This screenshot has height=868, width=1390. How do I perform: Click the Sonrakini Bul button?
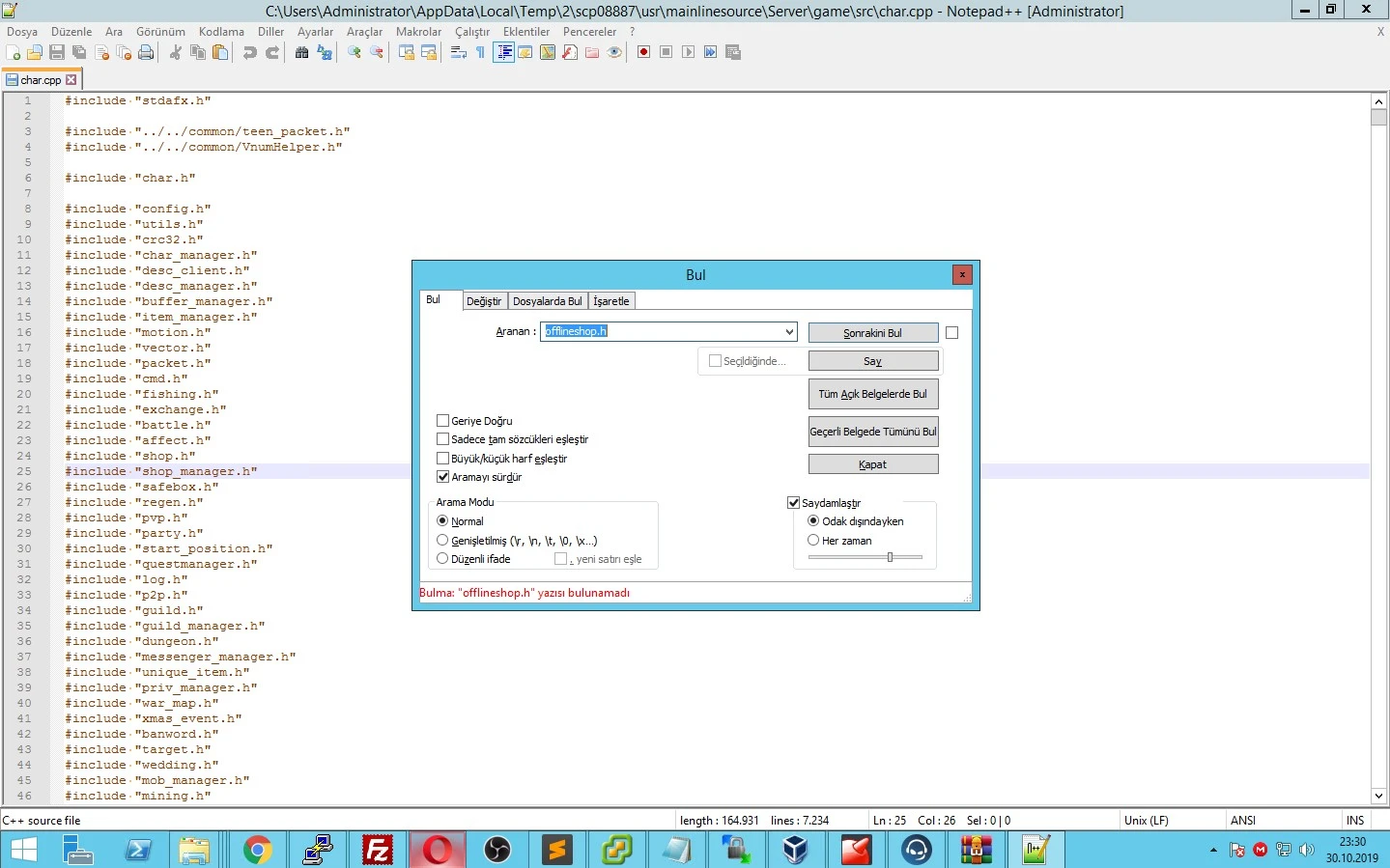click(873, 333)
